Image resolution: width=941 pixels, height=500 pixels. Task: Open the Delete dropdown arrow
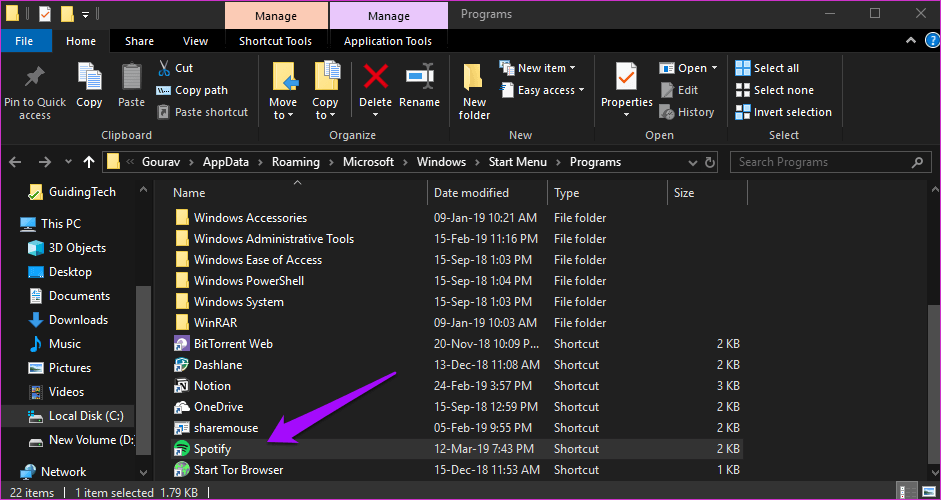point(376,115)
